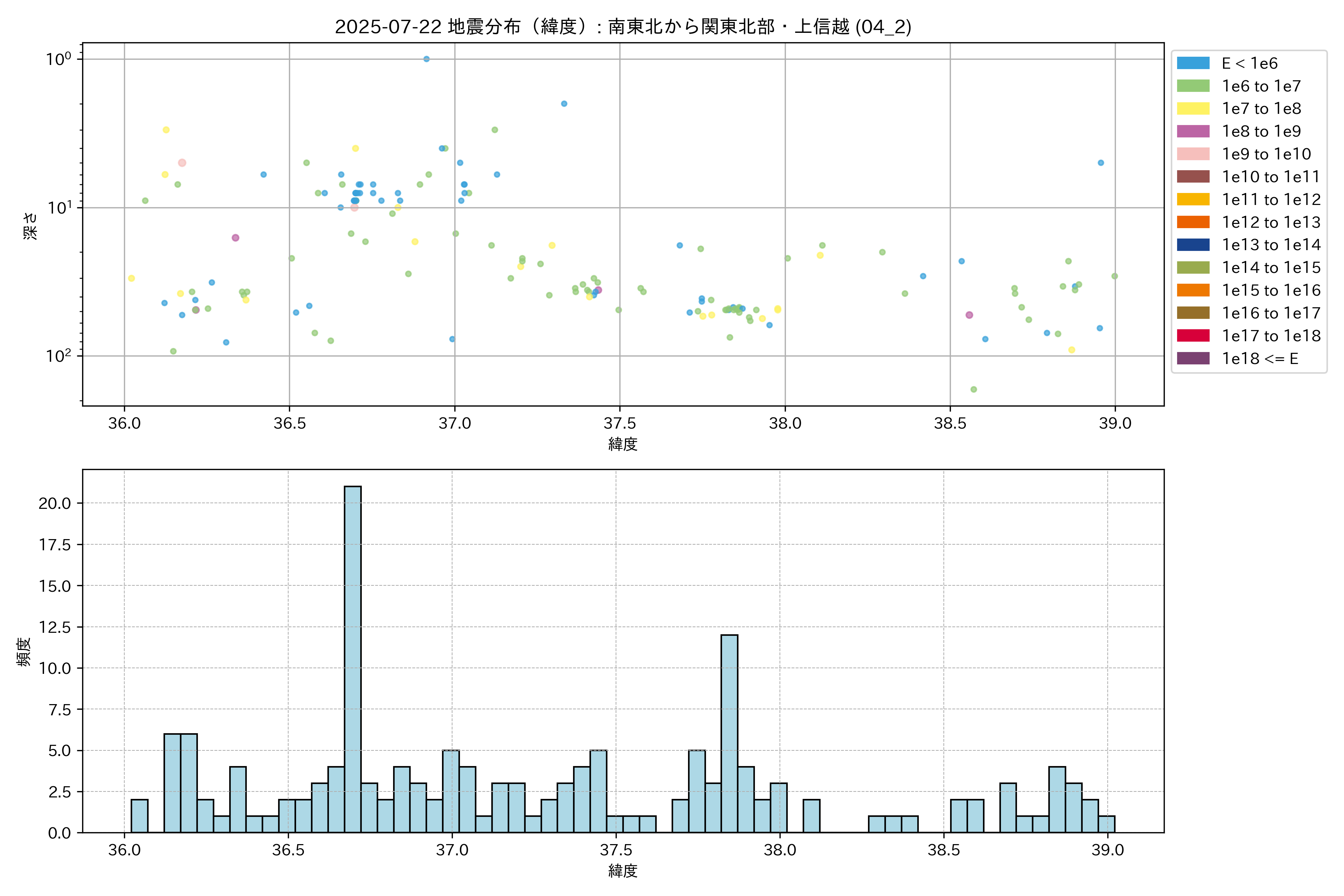1344x896 pixels.
Task: Click the 1e13 to 1e14 navy legend swatch
Action: click(x=1192, y=245)
